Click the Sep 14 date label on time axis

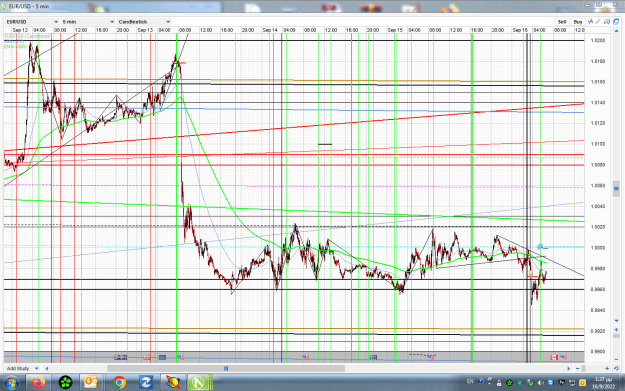click(x=270, y=30)
